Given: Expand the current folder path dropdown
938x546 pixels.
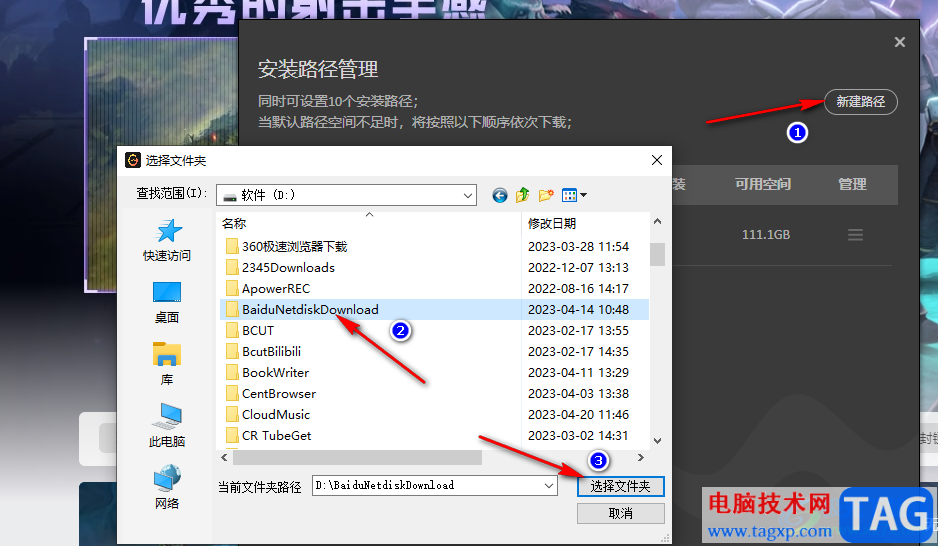Looking at the screenshot, I should (549, 486).
